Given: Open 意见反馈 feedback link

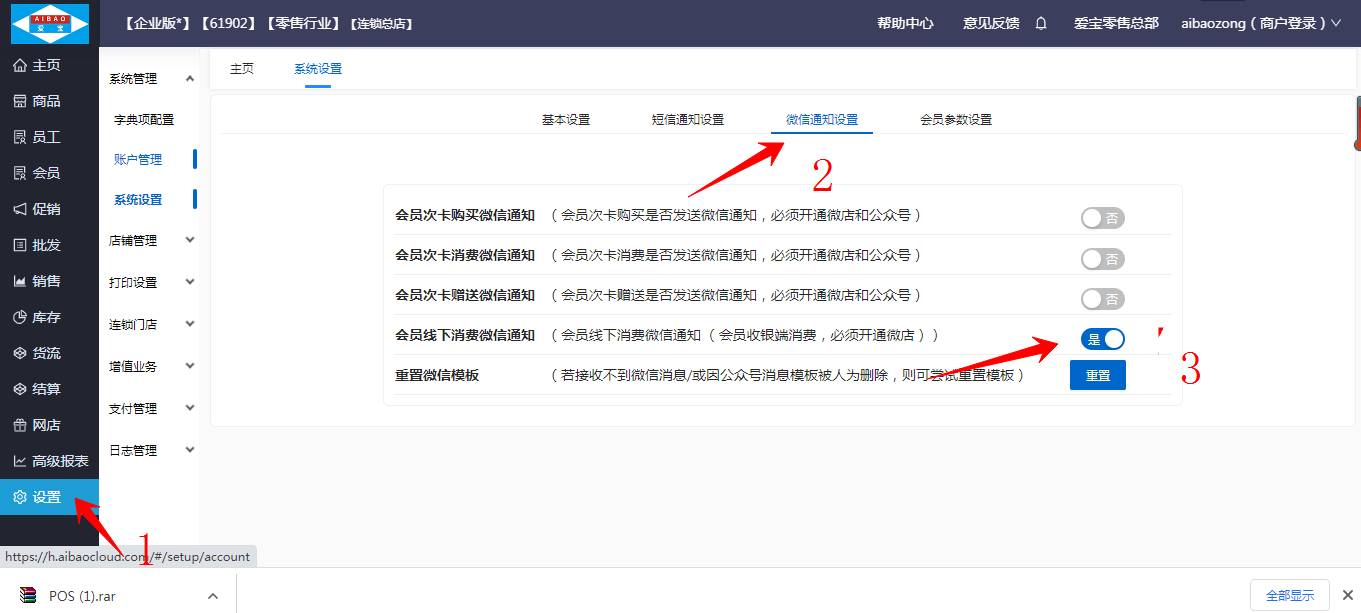Looking at the screenshot, I should 991,23.
